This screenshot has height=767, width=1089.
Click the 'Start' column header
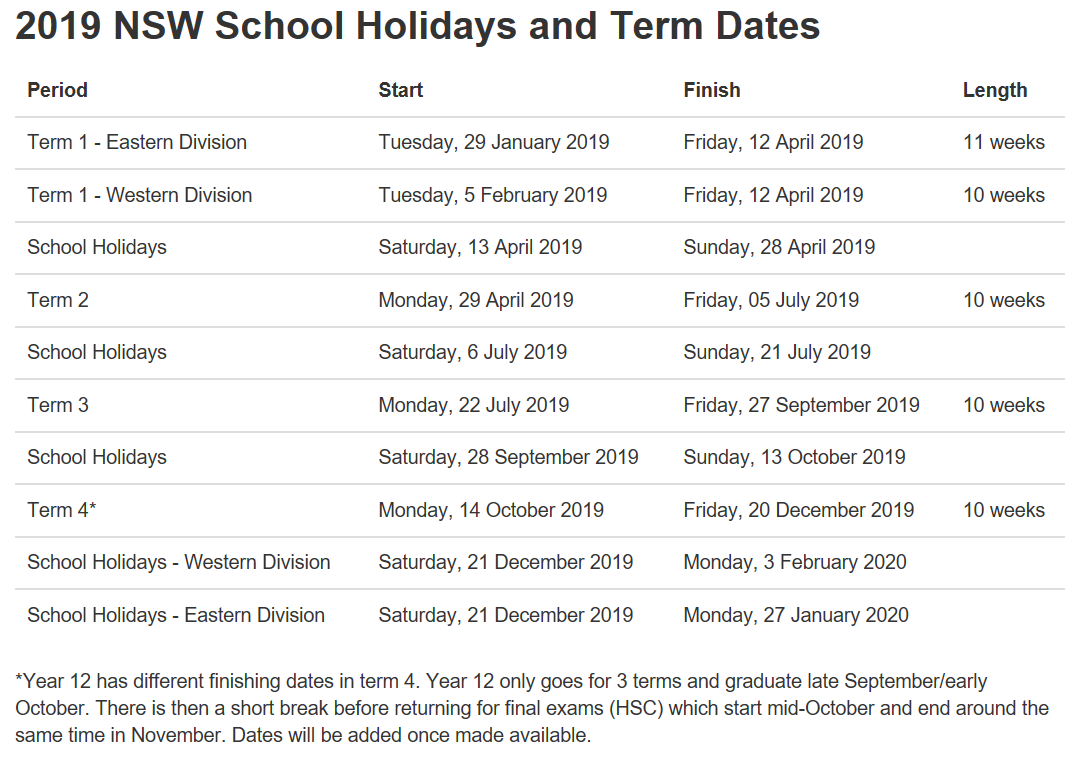(401, 90)
